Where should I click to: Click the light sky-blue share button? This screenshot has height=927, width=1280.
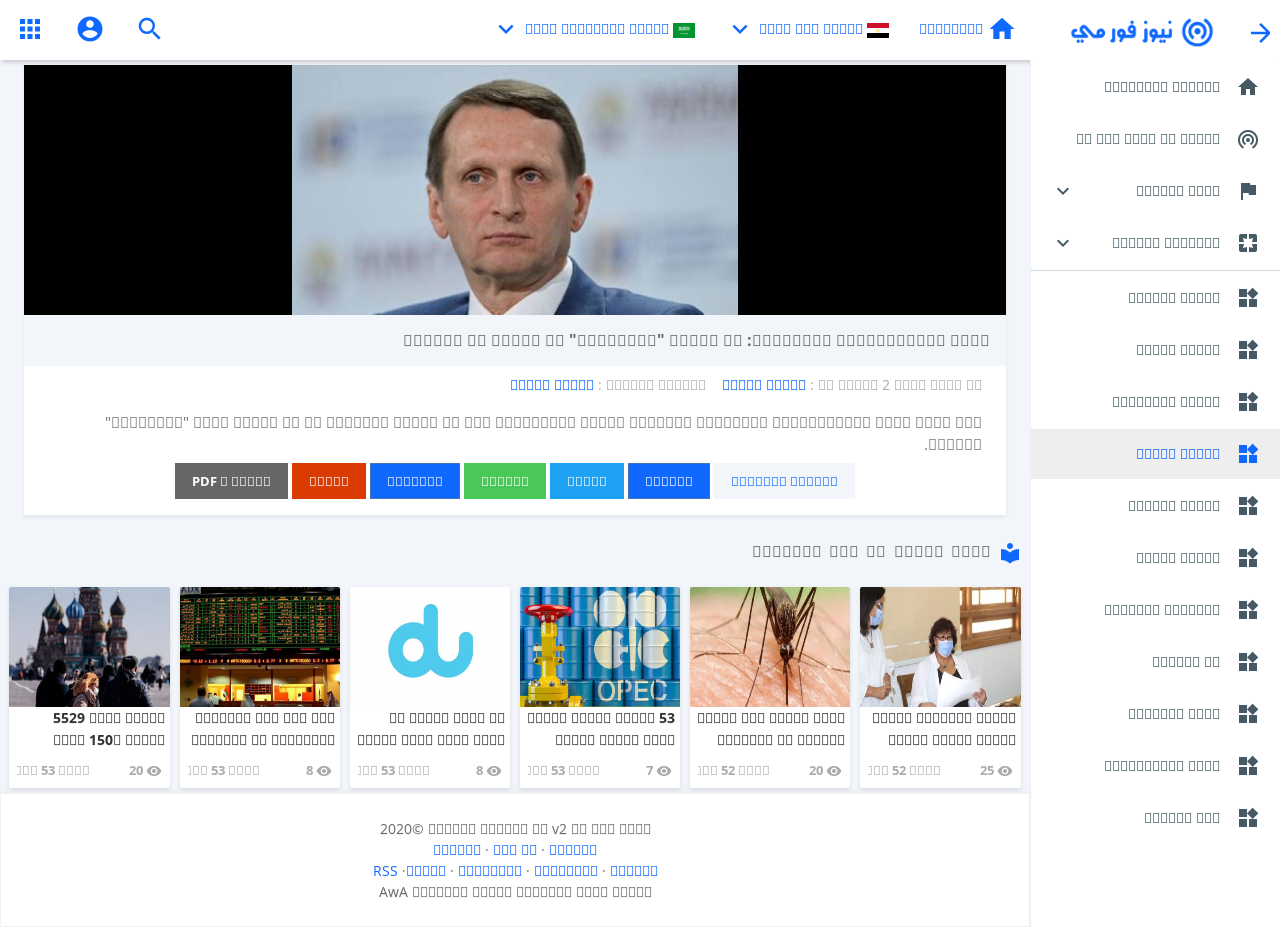click(587, 481)
